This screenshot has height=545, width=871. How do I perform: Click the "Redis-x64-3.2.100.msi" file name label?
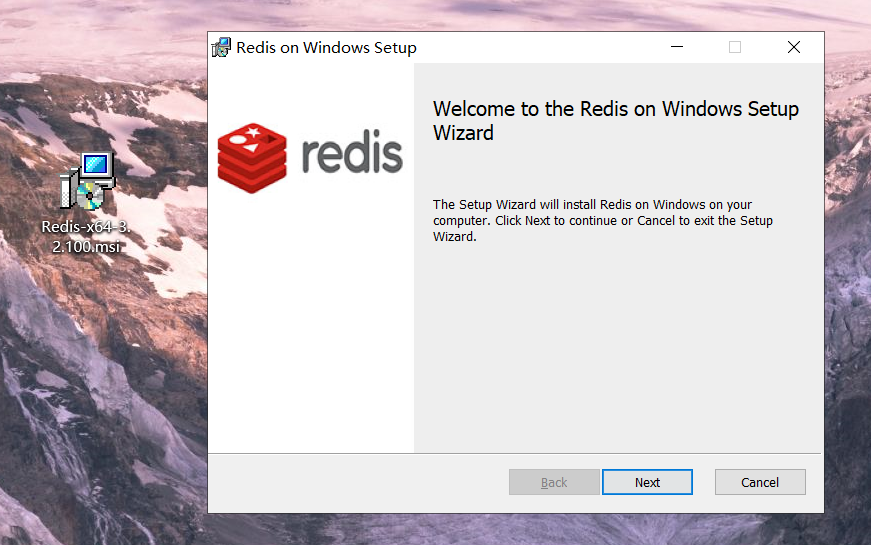click(x=86, y=236)
